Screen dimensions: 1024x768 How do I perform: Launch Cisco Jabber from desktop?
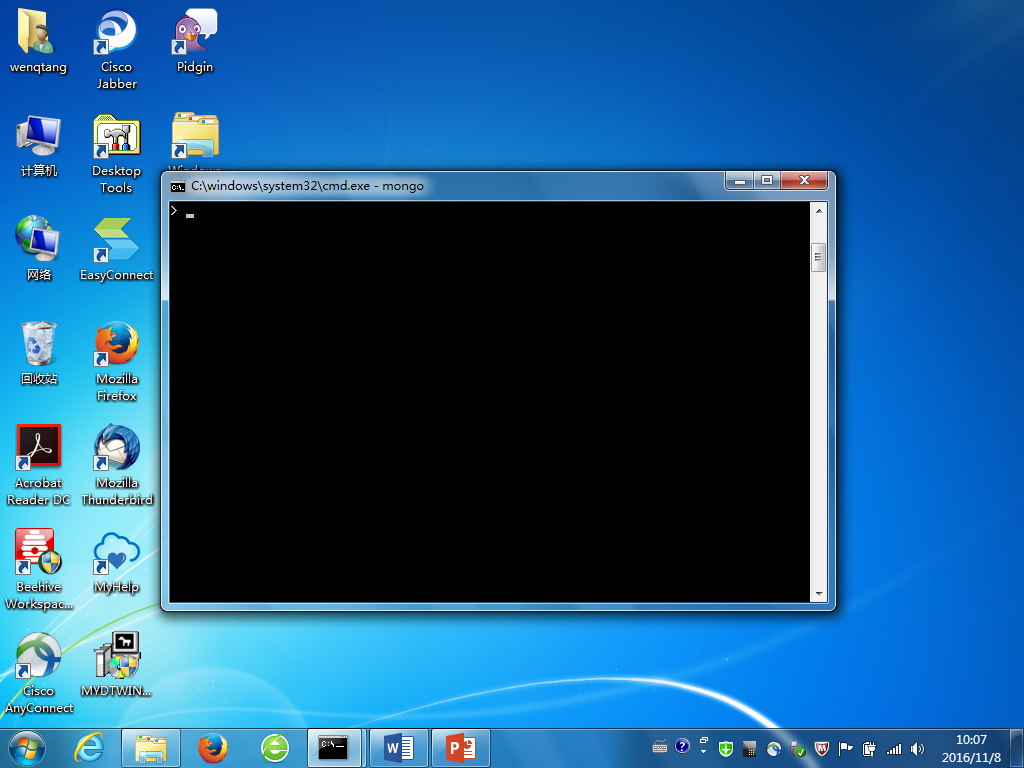tap(116, 49)
